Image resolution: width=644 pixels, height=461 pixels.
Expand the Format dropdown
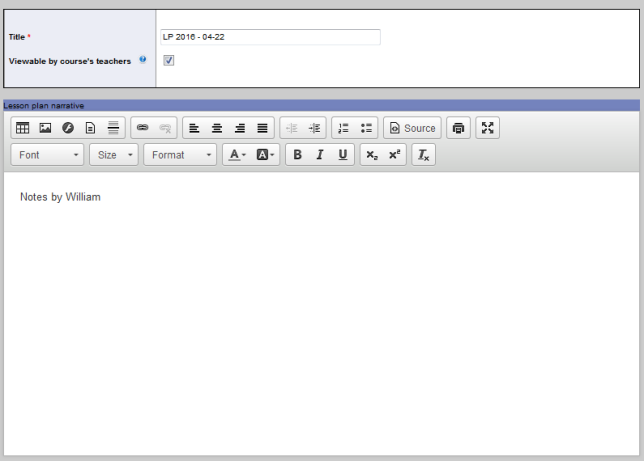(180, 155)
